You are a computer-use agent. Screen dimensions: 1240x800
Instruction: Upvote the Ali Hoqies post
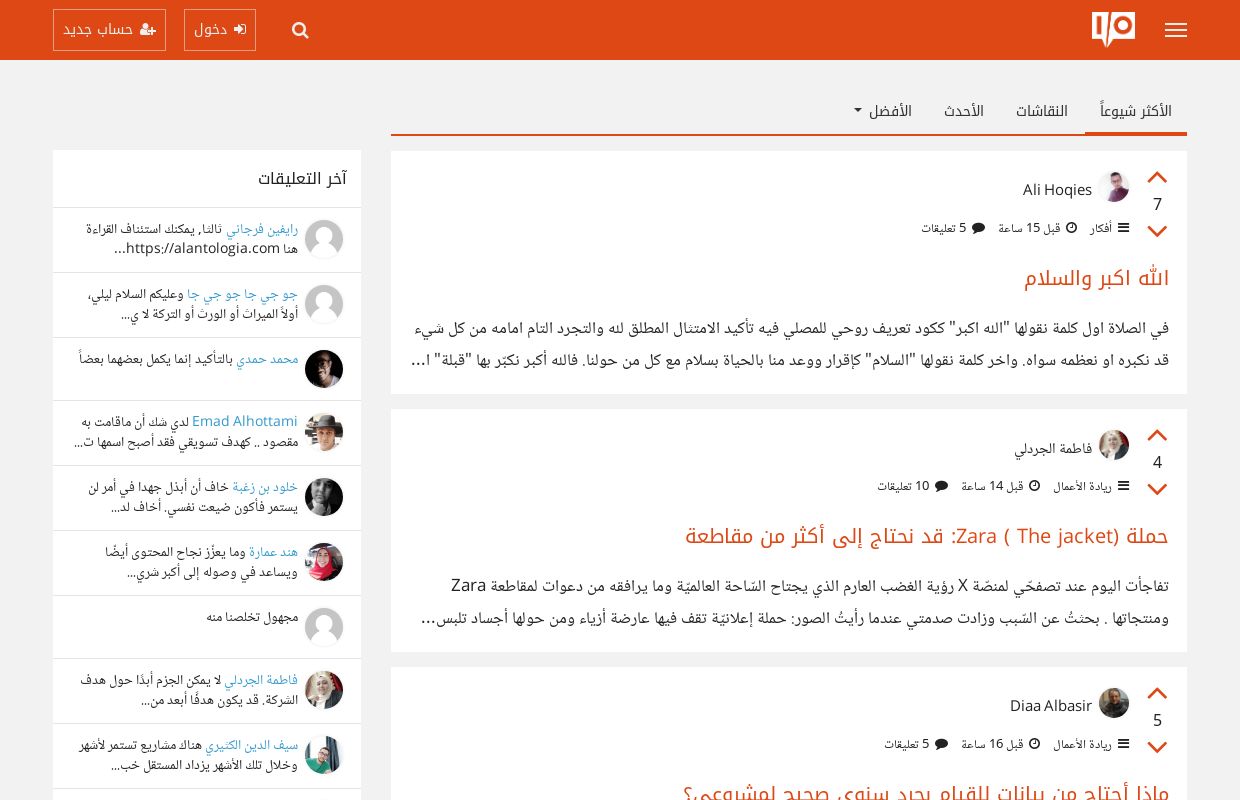pyautogui.click(x=1157, y=178)
